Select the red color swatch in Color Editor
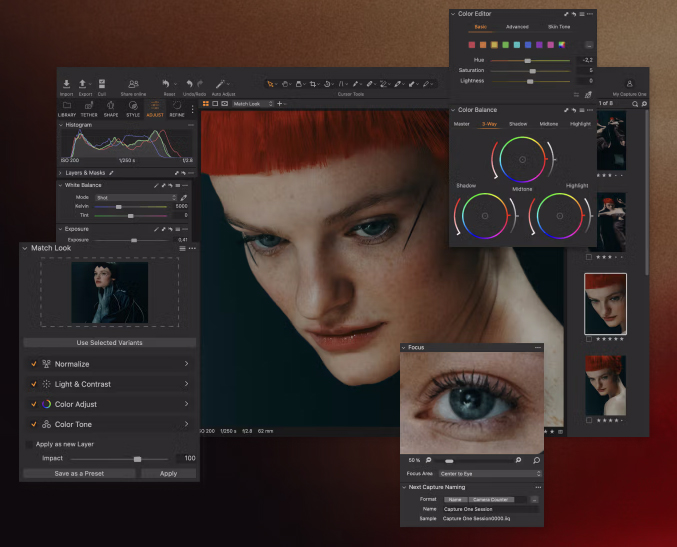The width and height of the screenshot is (677, 547). point(473,45)
